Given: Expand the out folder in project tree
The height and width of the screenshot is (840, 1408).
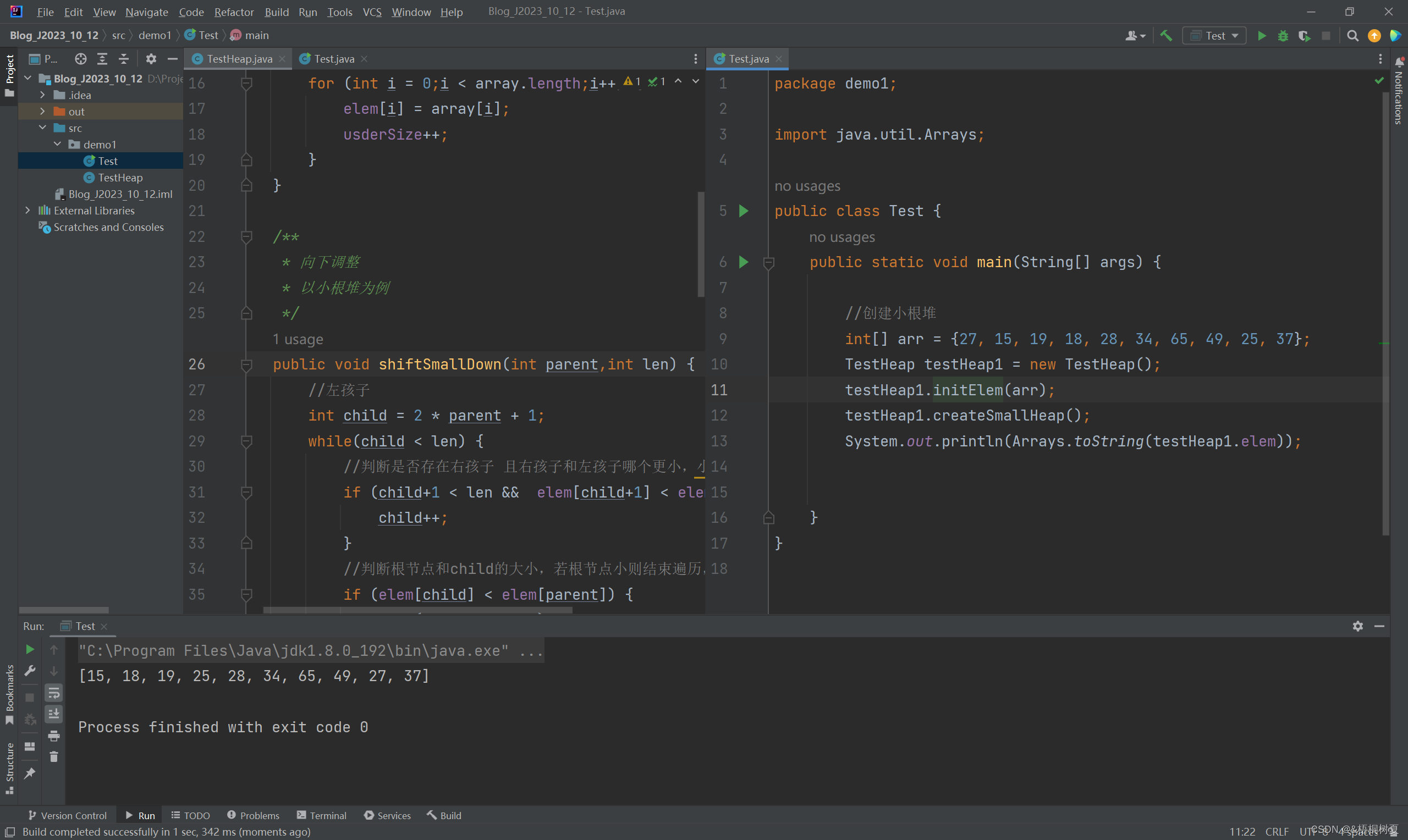Looking at the screenshot, I should coord(42,112).
